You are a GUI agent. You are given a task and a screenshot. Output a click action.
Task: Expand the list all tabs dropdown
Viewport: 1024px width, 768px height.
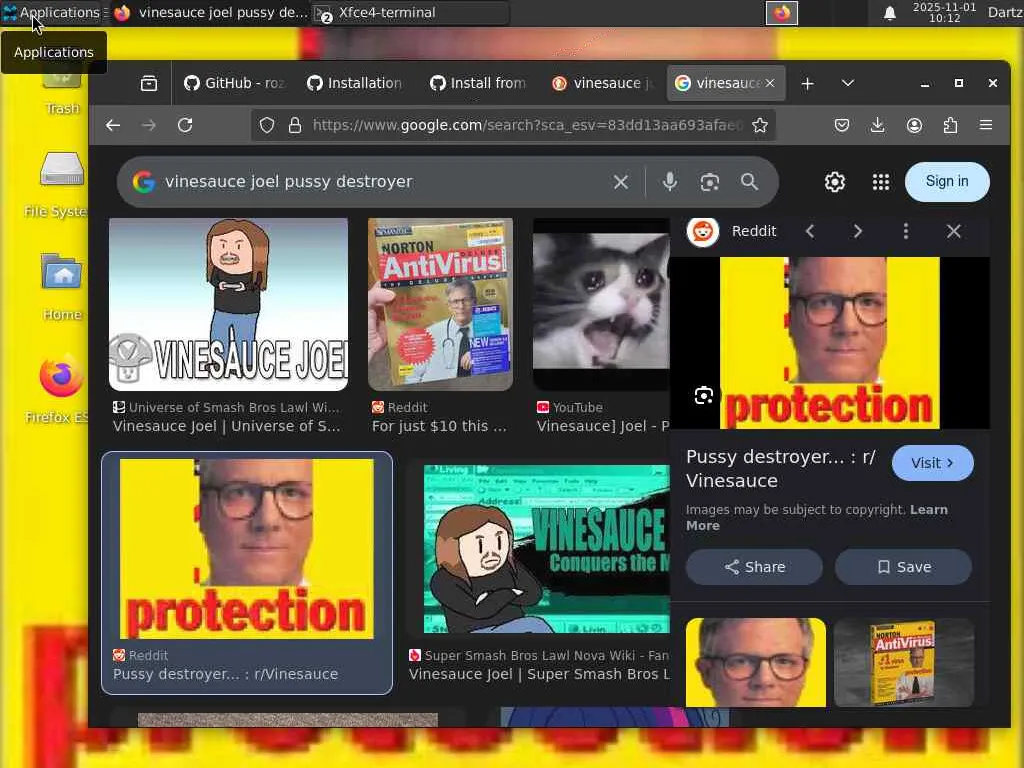pos(848,83)
